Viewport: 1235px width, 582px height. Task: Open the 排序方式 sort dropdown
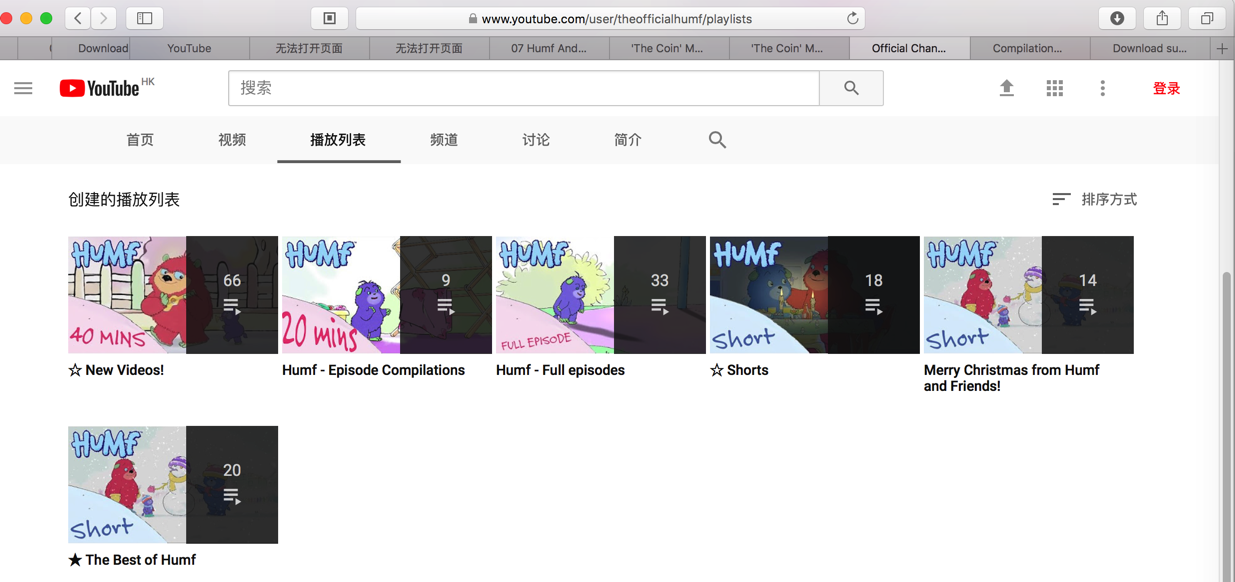tap(1094, 199)
